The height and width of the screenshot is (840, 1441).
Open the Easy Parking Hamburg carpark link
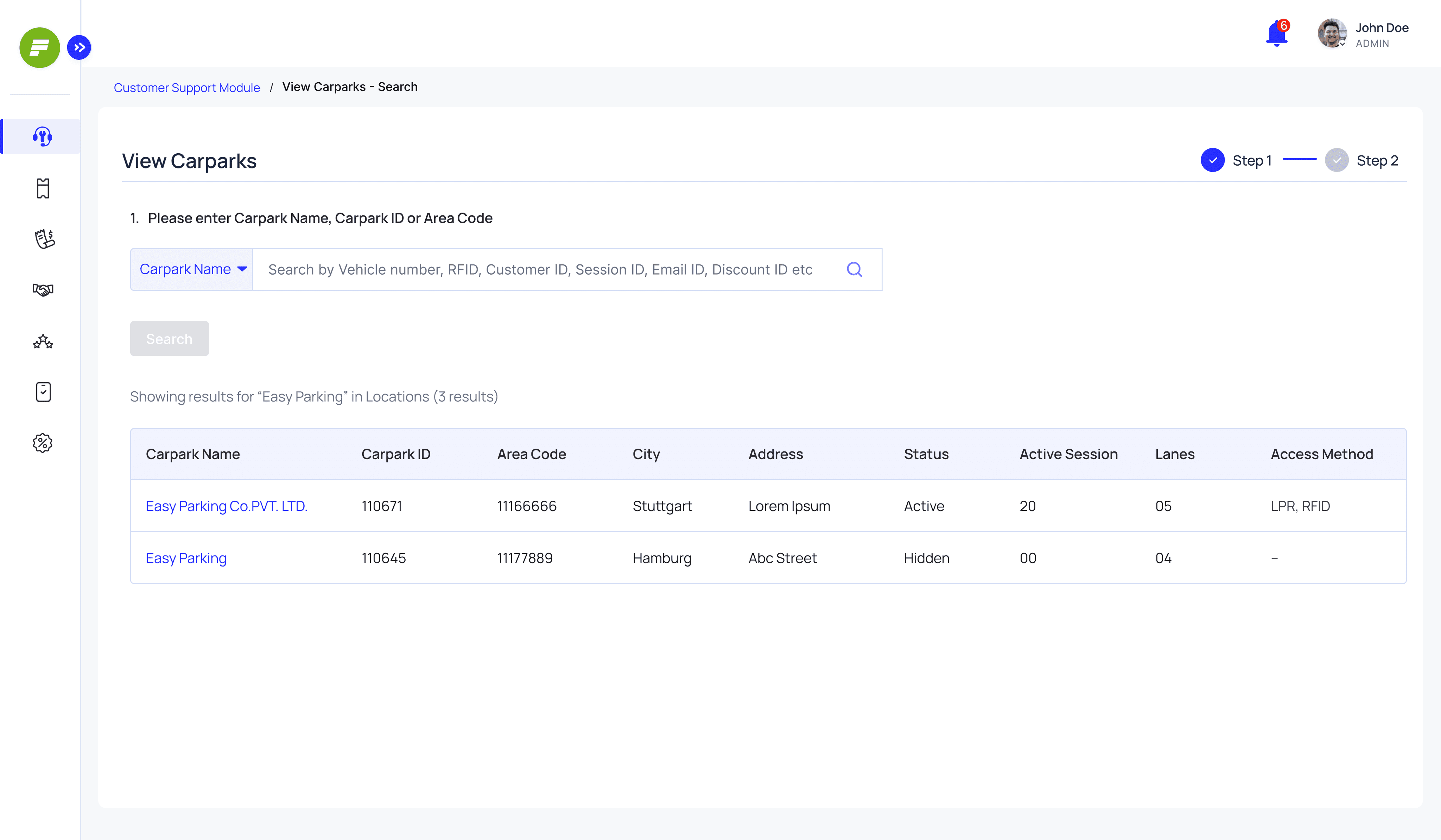coord(186,558)
